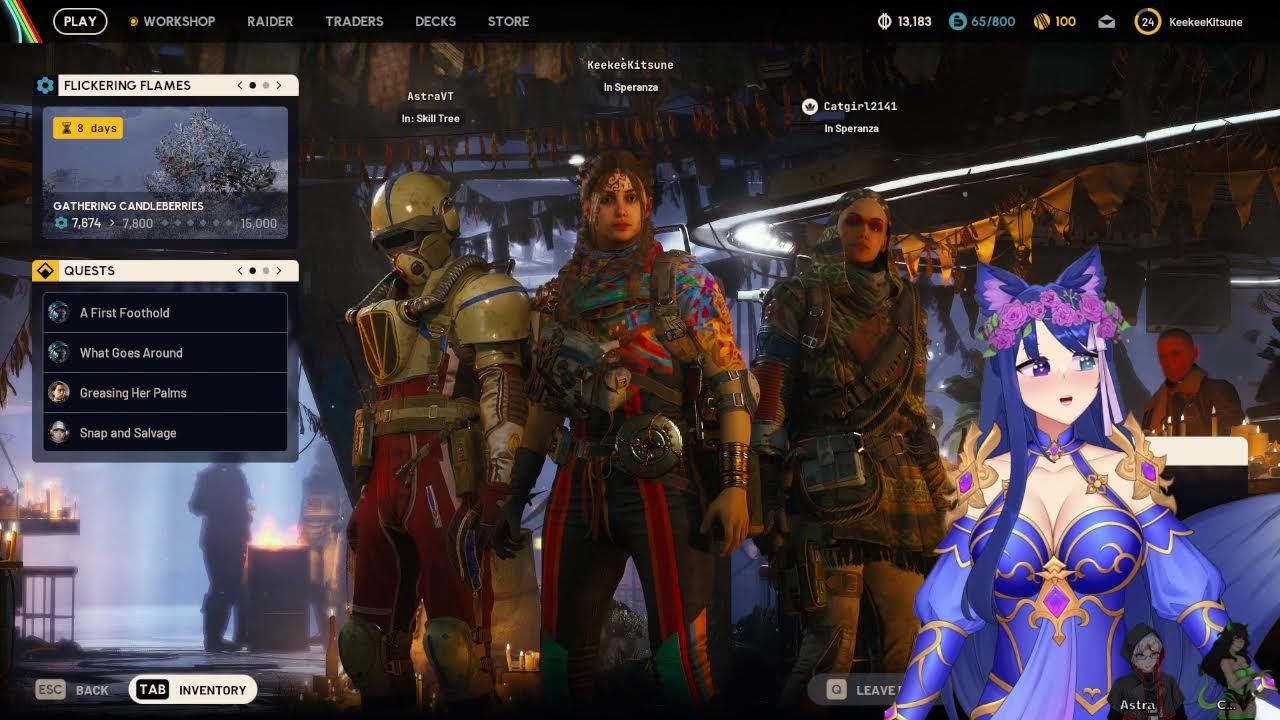Open the DECKS tab
Viewport: 1280px width, 720px height.
(435, 21)
